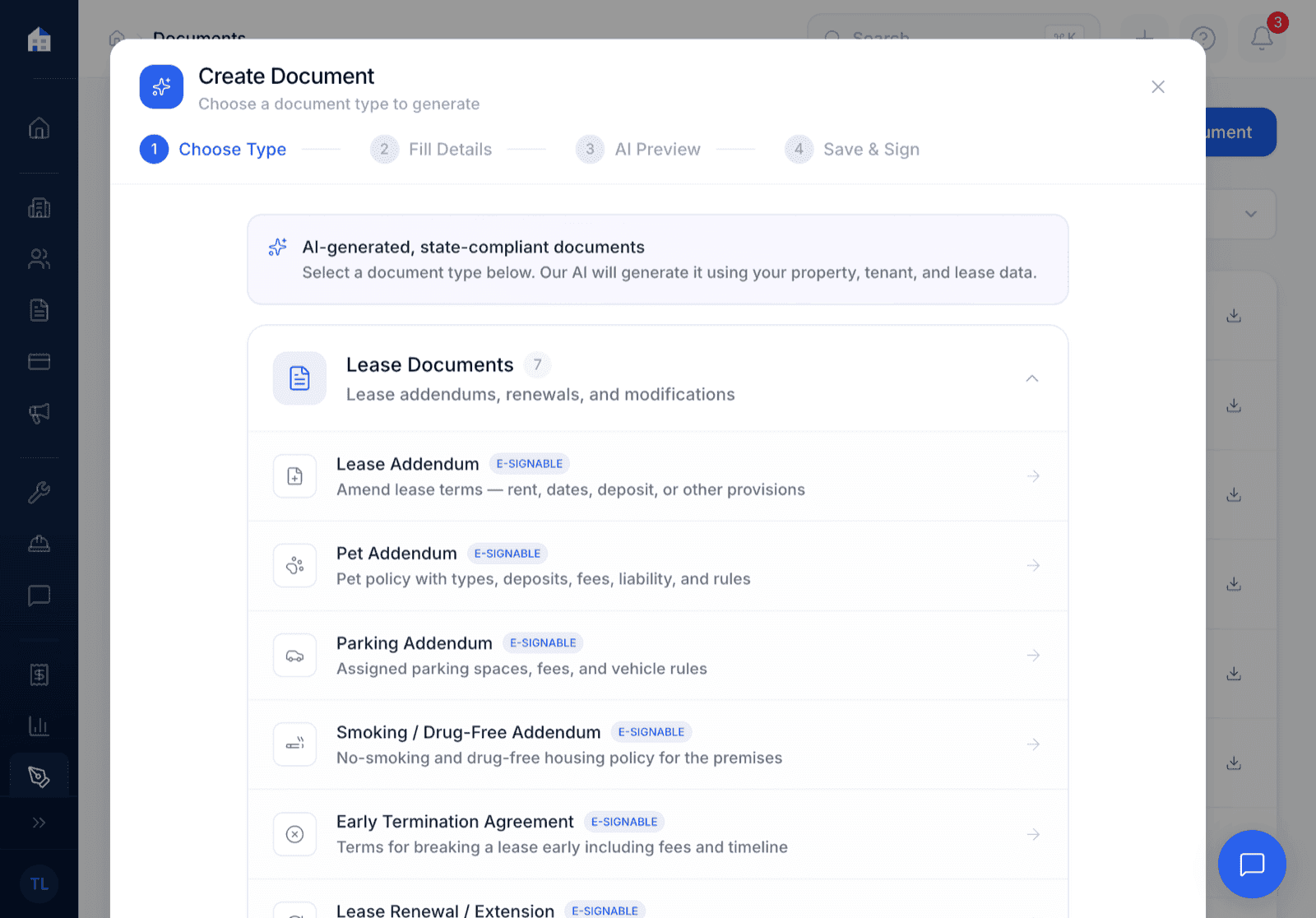Viewport: 1316px width, 918px height.
Task: Open the filter dropdown behind the modal
Action: (x=1251, y=214)
